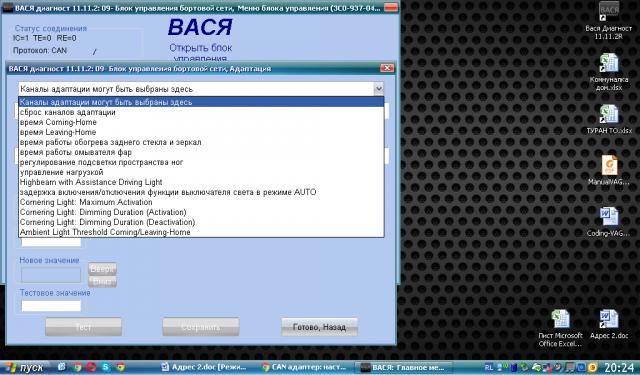Click the 'Открыть блок управления' text in main window
The width and height of the screenshot is (640, 375).
click(200, 53)
